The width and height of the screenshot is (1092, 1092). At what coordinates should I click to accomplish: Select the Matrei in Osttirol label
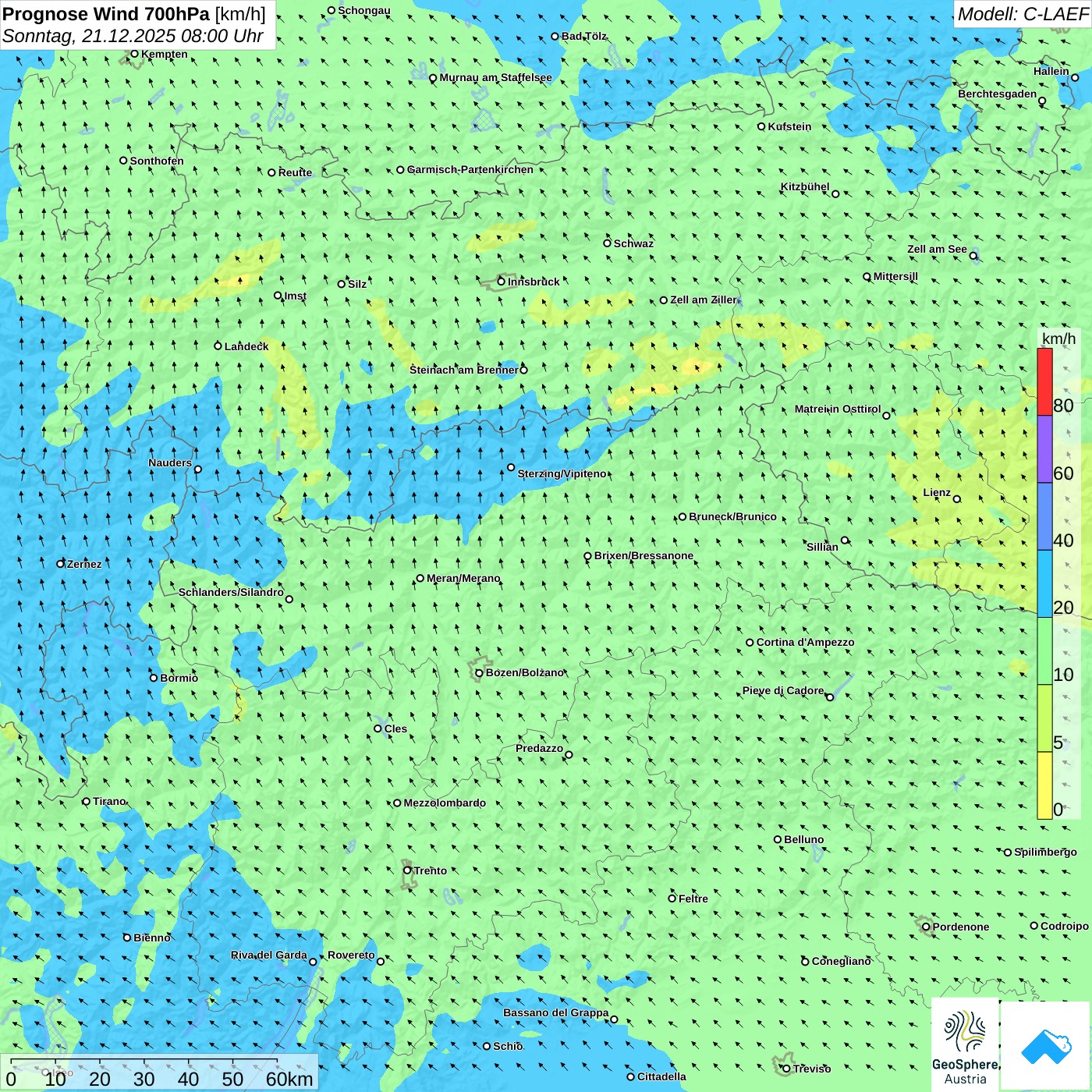(x=838, y=409)
